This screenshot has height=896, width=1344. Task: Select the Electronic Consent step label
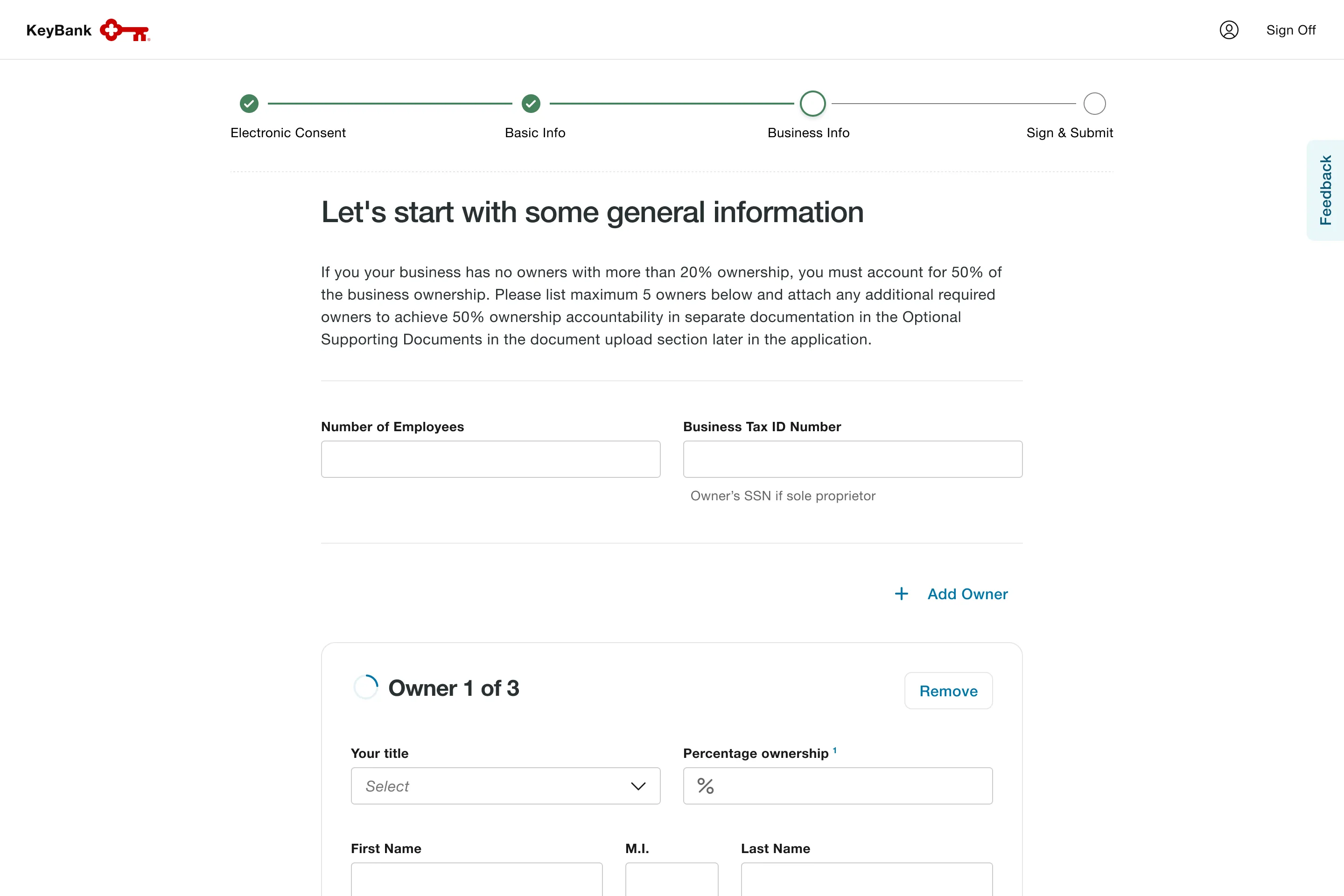coord(288,133)
